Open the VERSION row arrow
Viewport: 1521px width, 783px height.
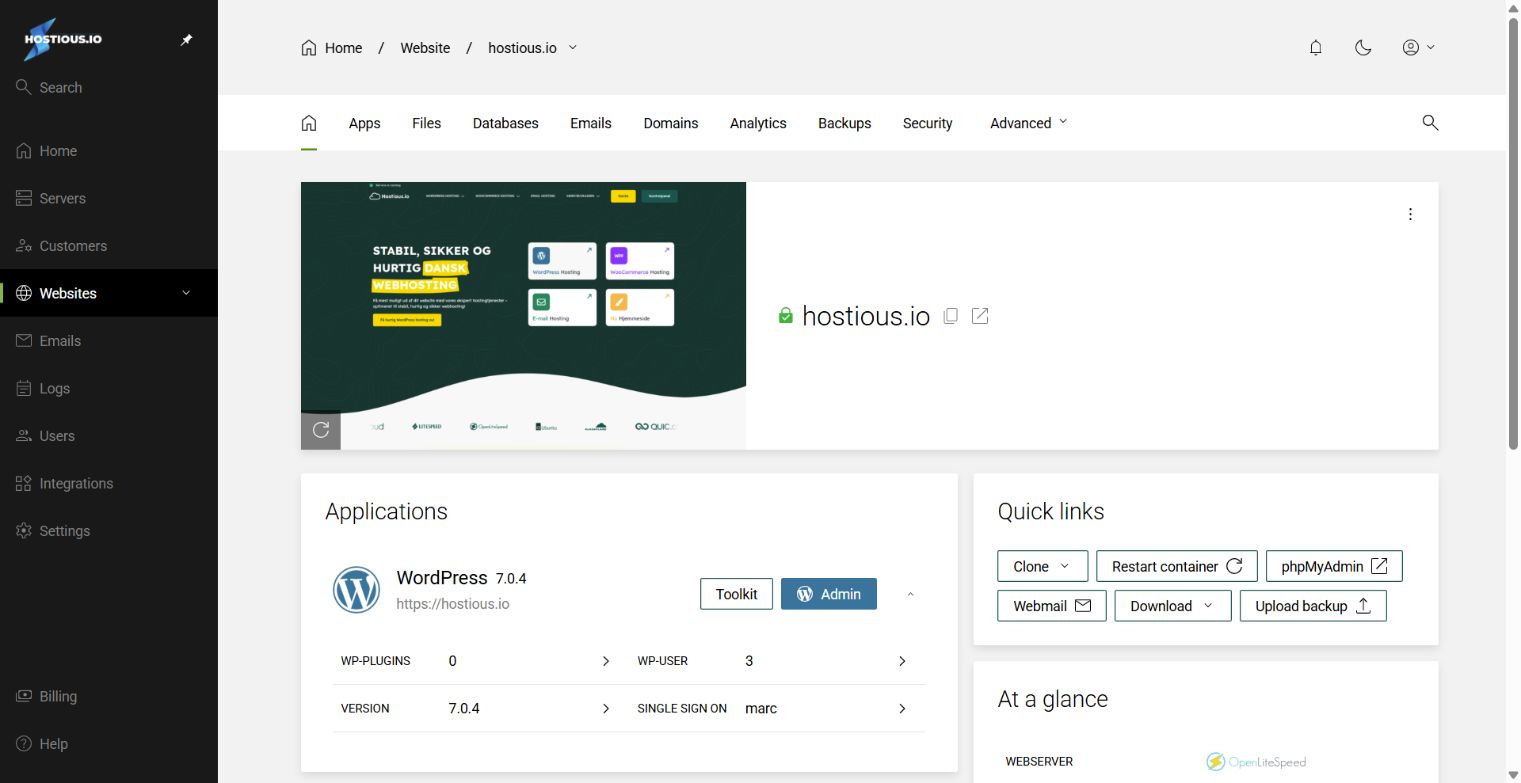(x=605, y=708)
